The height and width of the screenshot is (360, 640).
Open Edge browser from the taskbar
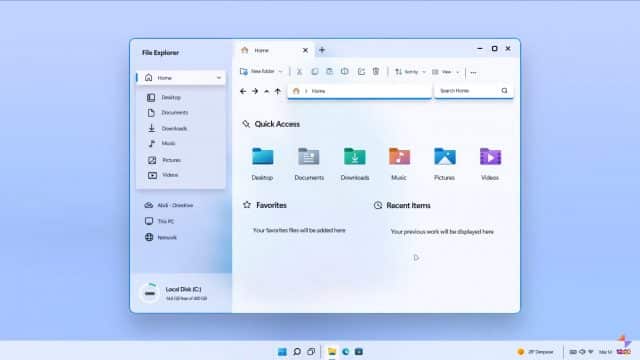pyautogui.click(x=346, y=352)
